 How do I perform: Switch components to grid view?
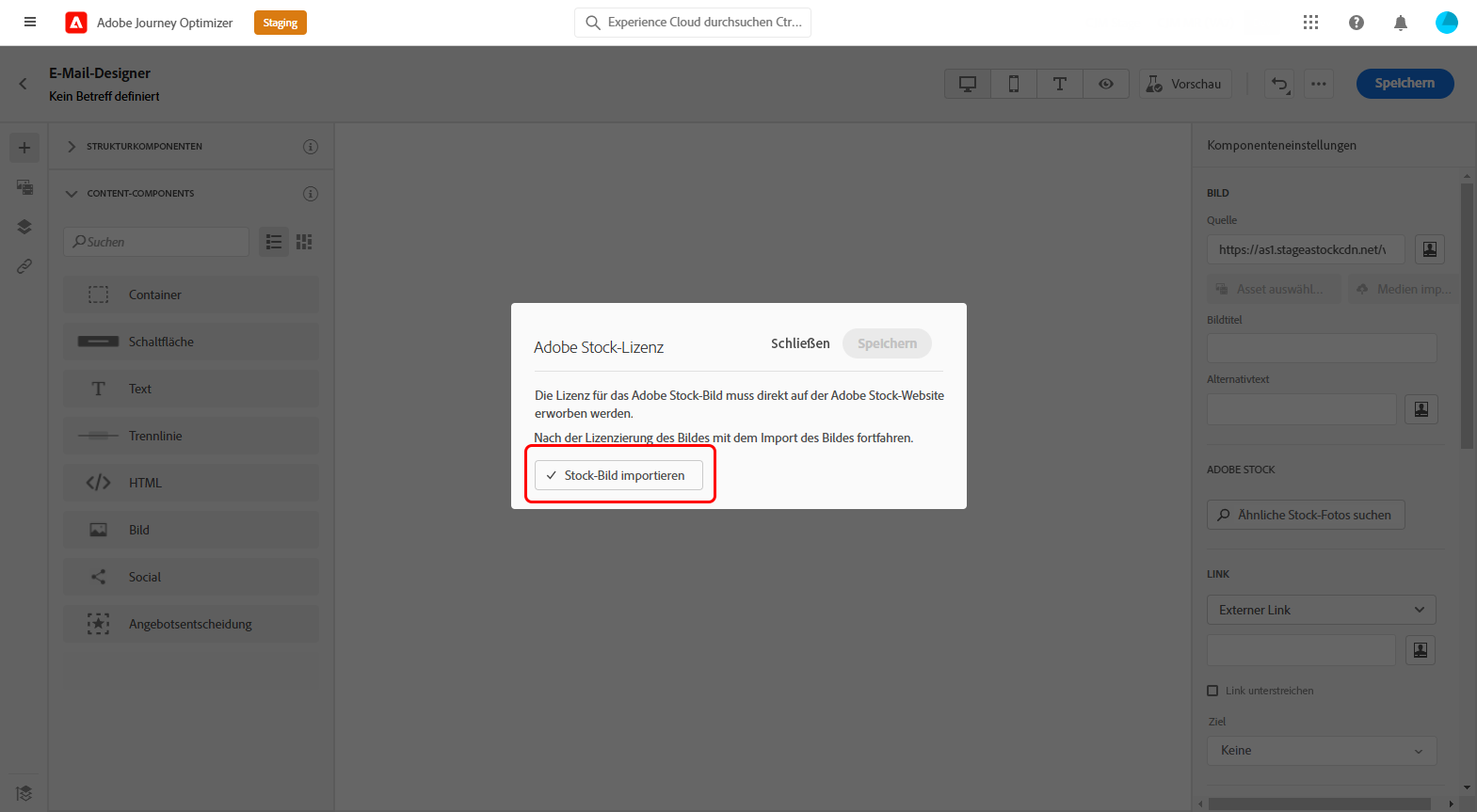pos(304,242)
